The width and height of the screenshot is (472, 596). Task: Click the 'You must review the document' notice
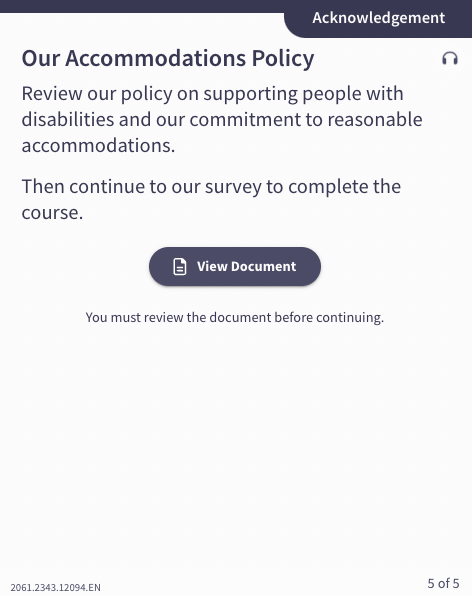point(235,317)
